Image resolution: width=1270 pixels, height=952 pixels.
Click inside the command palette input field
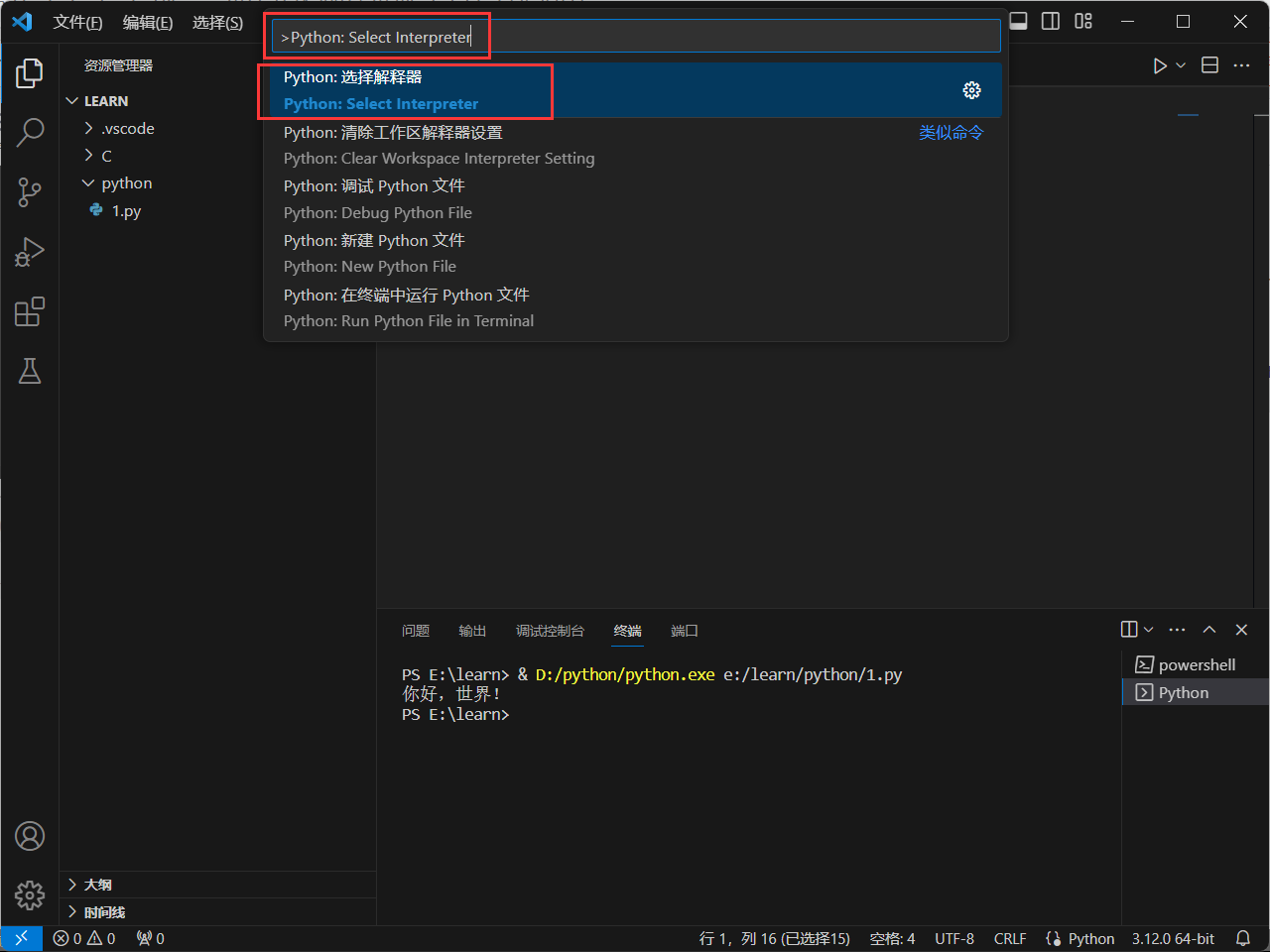(x=635, y=36)
